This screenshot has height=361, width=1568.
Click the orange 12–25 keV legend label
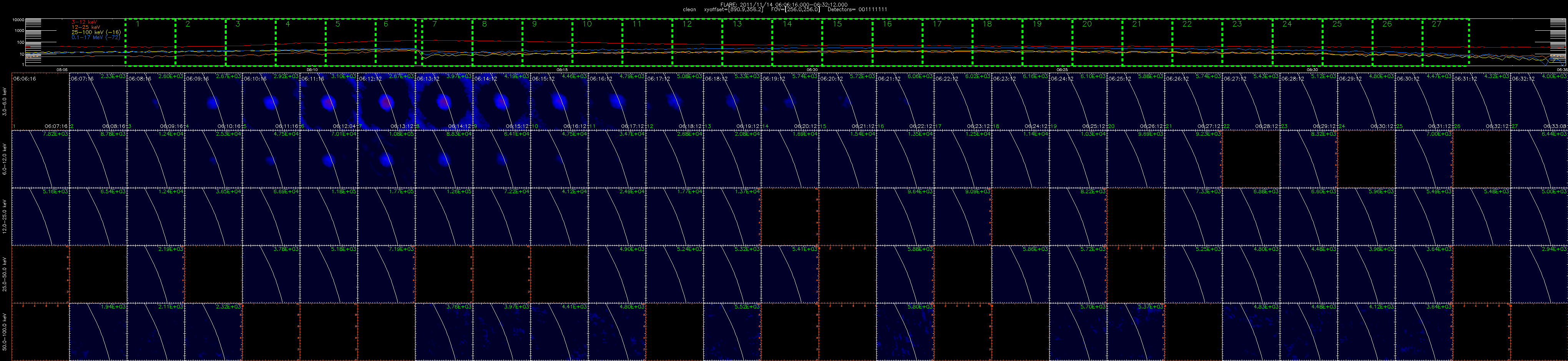coord(86,27)
